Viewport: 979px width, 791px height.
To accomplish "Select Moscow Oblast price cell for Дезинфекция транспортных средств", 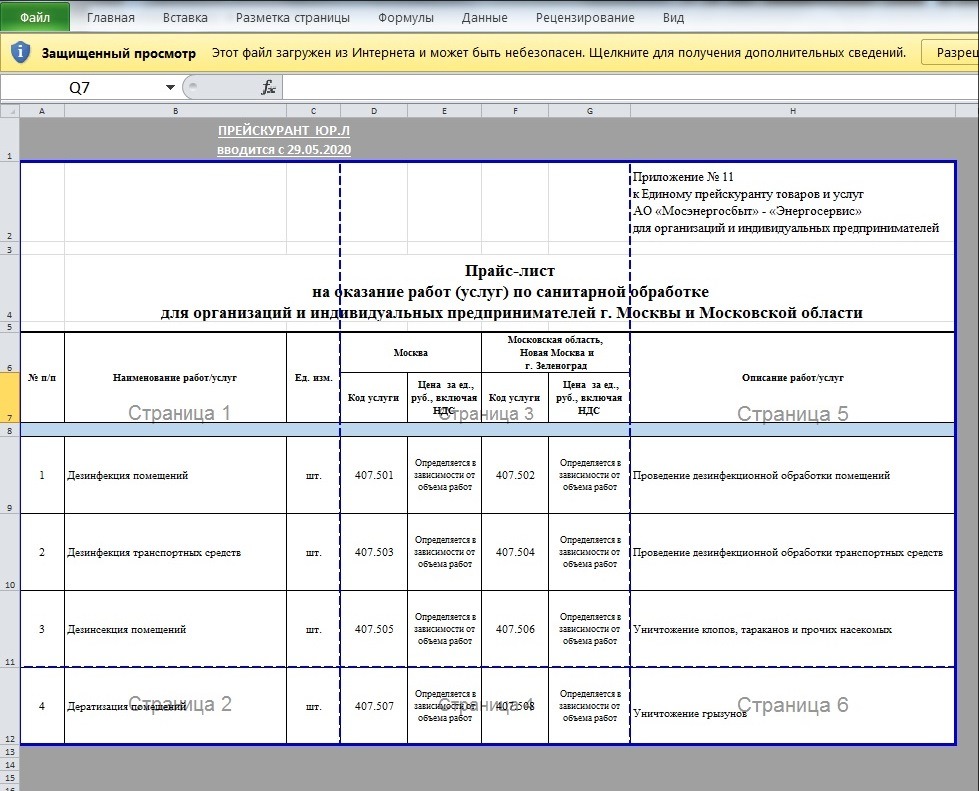I will [x=589, y=552].
